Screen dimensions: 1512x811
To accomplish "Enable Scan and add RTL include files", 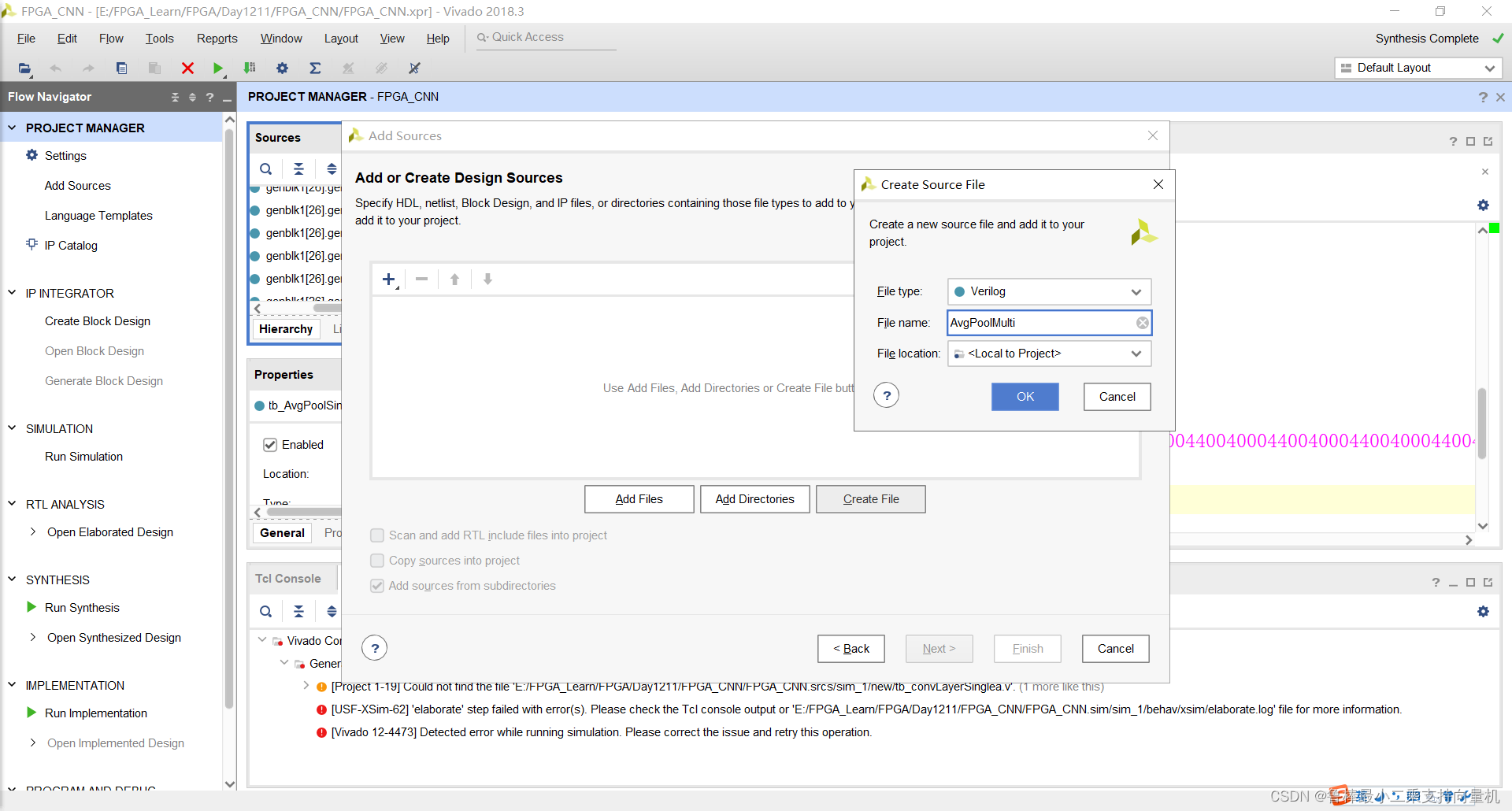I will tap(377, 535).
